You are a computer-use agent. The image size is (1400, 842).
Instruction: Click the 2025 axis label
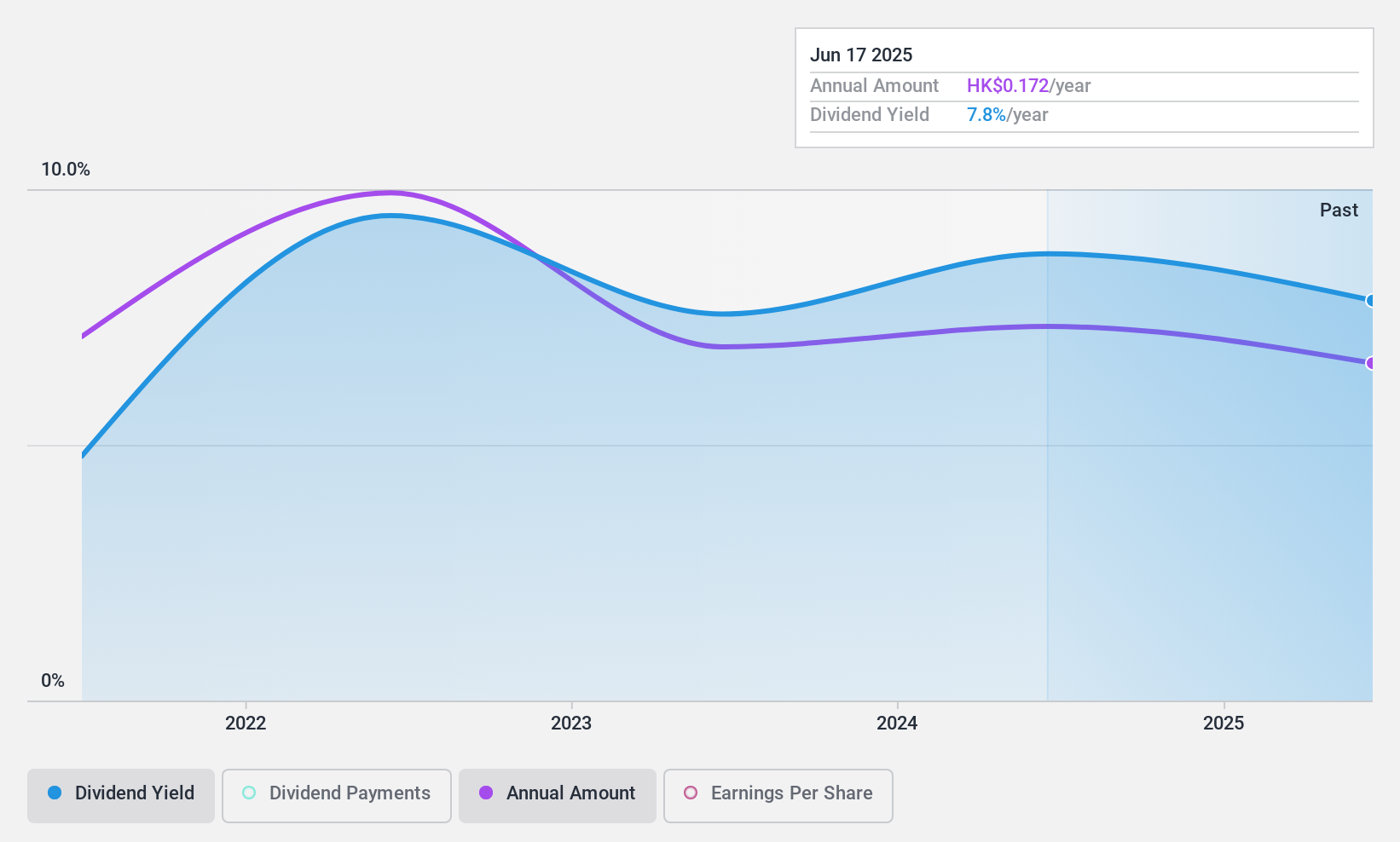[1224, 724]
